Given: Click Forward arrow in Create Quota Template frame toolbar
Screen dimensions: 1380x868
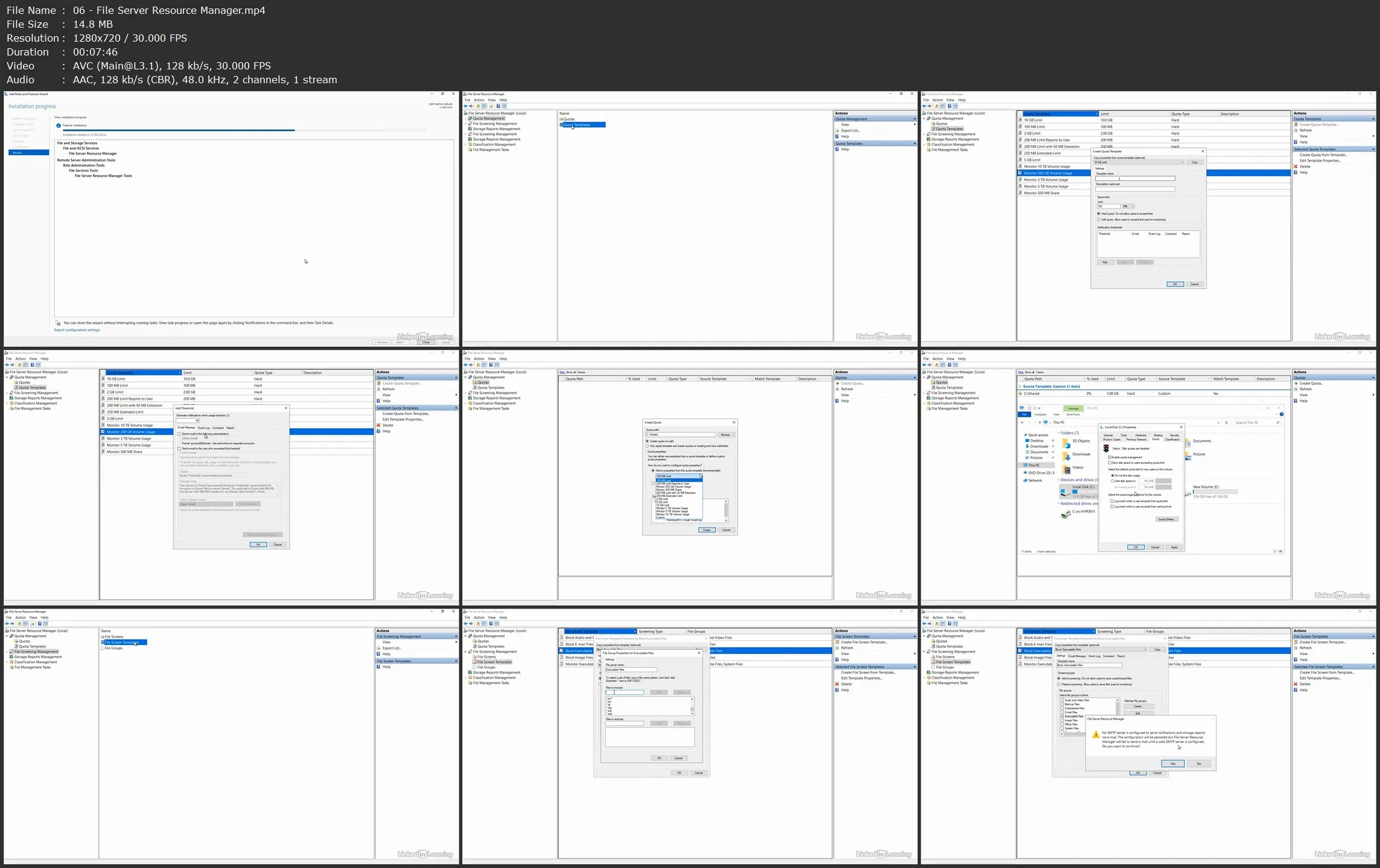Looking at the screenshot, I should tap(930, 106).
